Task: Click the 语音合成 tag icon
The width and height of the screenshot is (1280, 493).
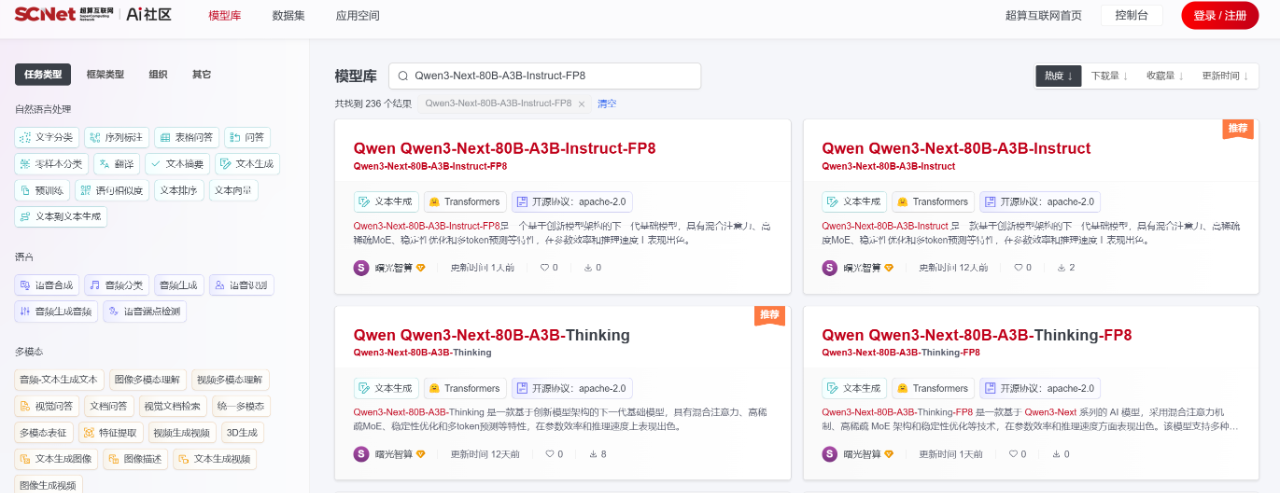Action: point(26,285)
